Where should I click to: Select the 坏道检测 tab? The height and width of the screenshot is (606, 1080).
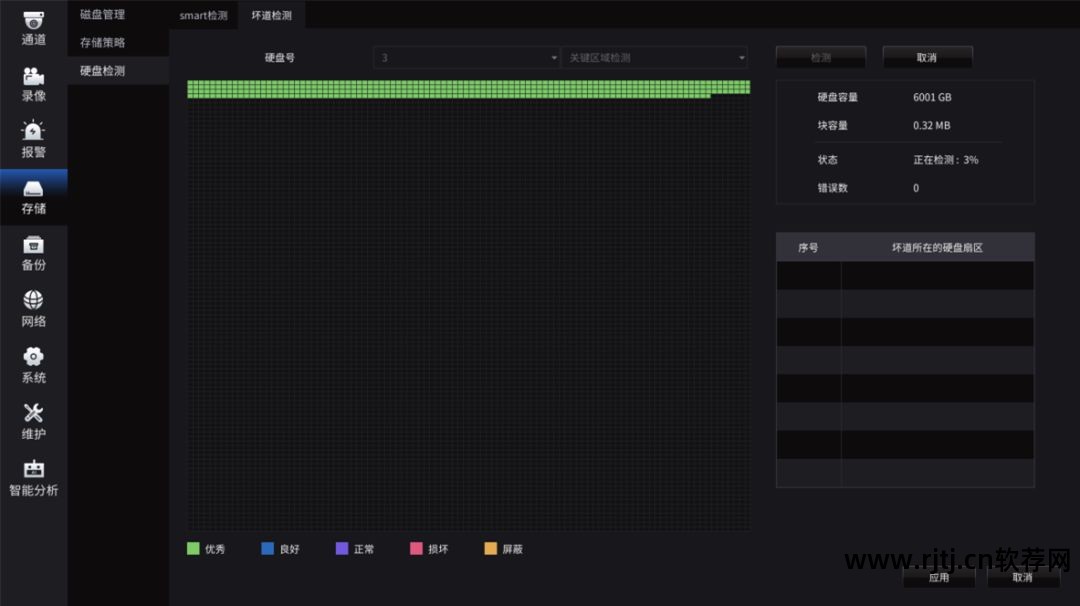pos(271,15)
